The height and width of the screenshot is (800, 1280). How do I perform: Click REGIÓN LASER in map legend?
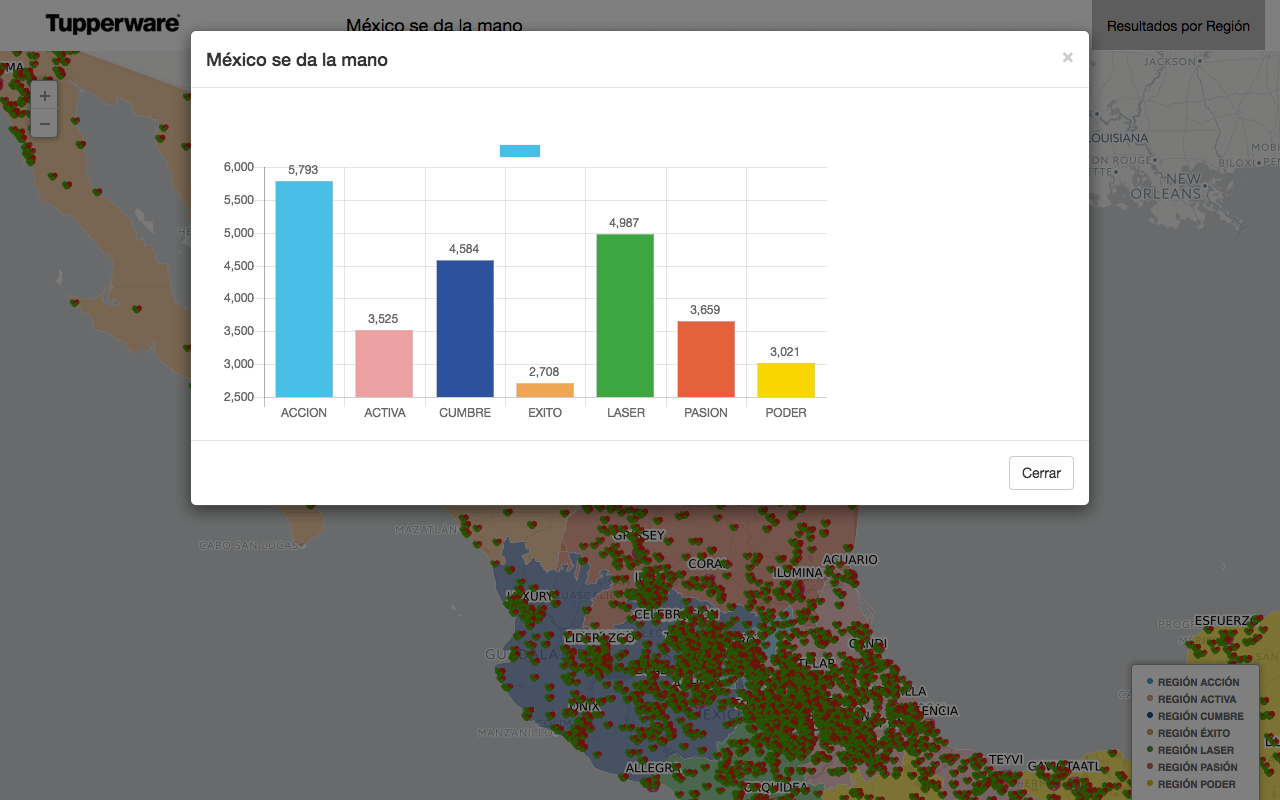tap(1196, 750)
